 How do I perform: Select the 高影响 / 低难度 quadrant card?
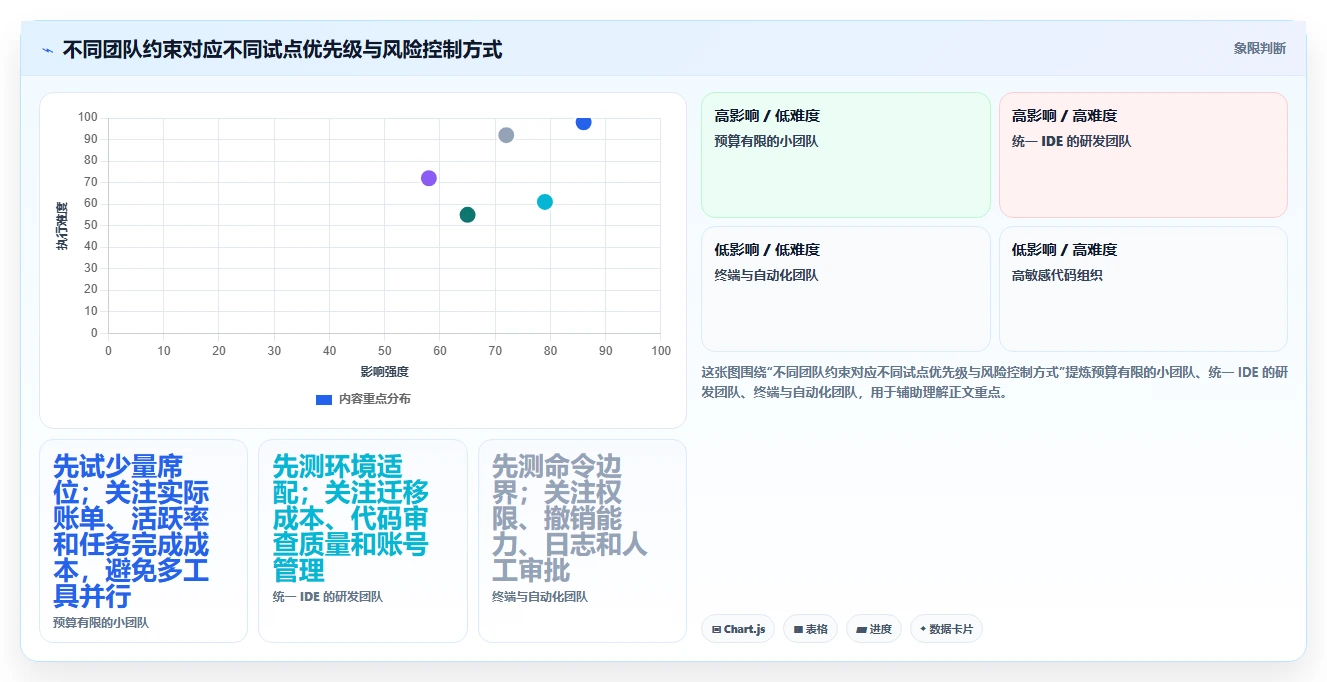point(846,155)
